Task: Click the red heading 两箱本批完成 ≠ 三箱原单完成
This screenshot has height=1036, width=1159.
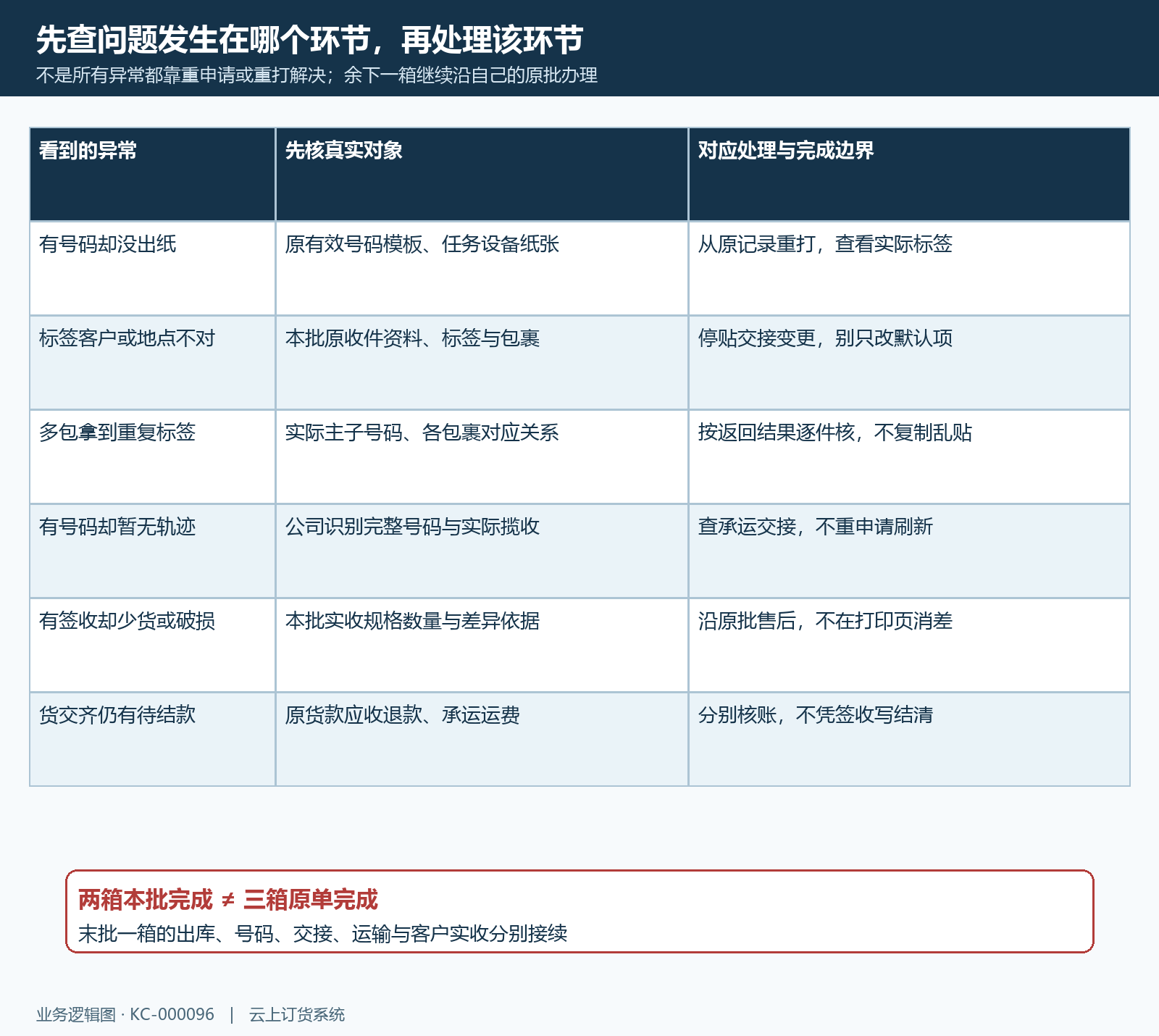Action: [228, 900]
